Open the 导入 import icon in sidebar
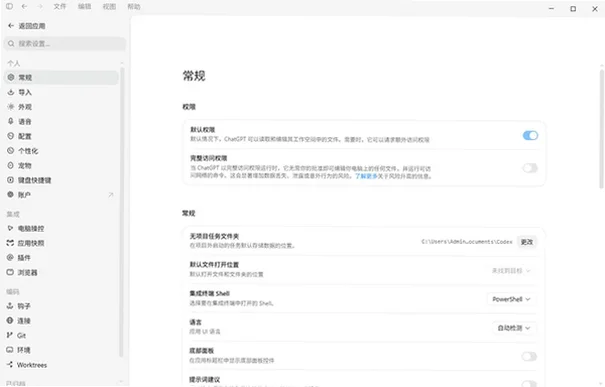 11,92
